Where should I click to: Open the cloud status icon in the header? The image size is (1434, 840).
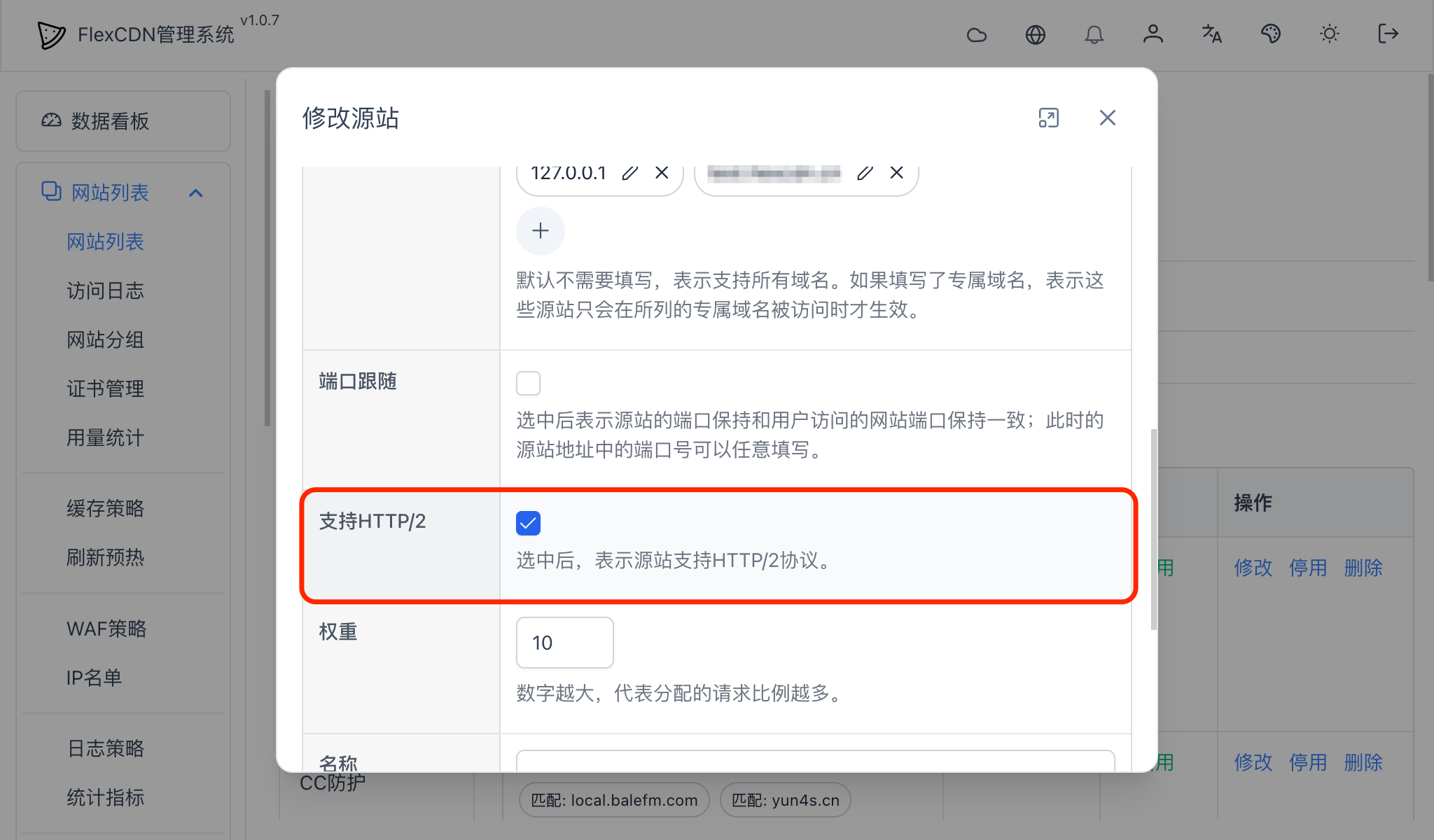[976, 34]
